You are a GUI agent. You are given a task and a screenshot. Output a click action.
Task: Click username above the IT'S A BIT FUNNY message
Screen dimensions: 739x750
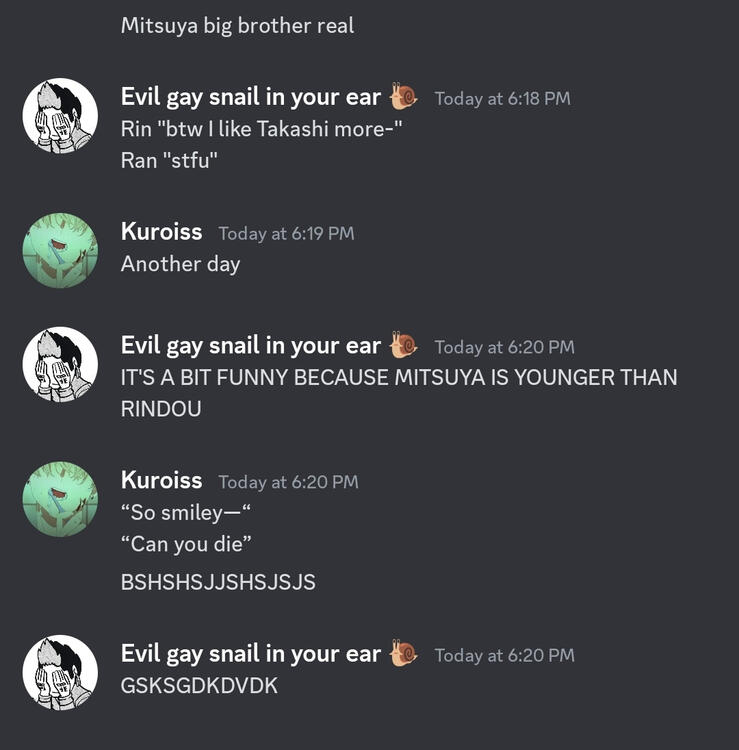[x=251, y=345]
